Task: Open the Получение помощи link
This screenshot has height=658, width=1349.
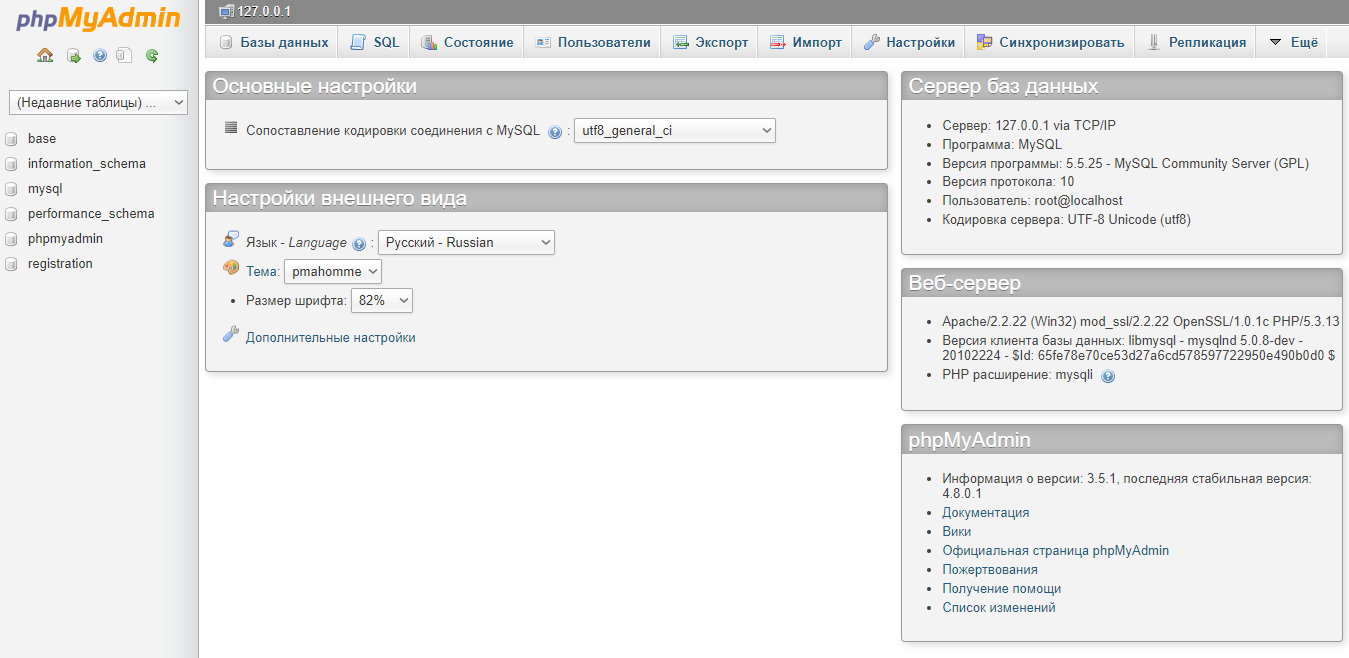Action: pos(1001,589)
